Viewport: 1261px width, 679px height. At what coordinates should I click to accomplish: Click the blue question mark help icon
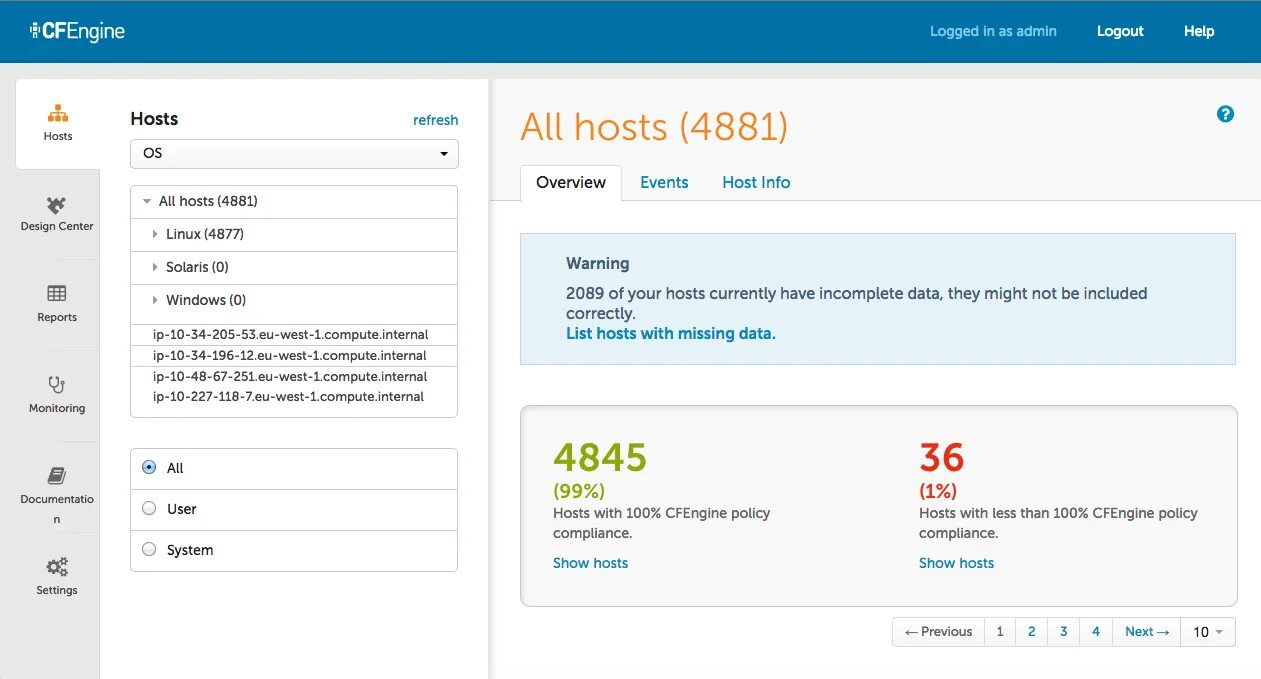click(1225, 114)
